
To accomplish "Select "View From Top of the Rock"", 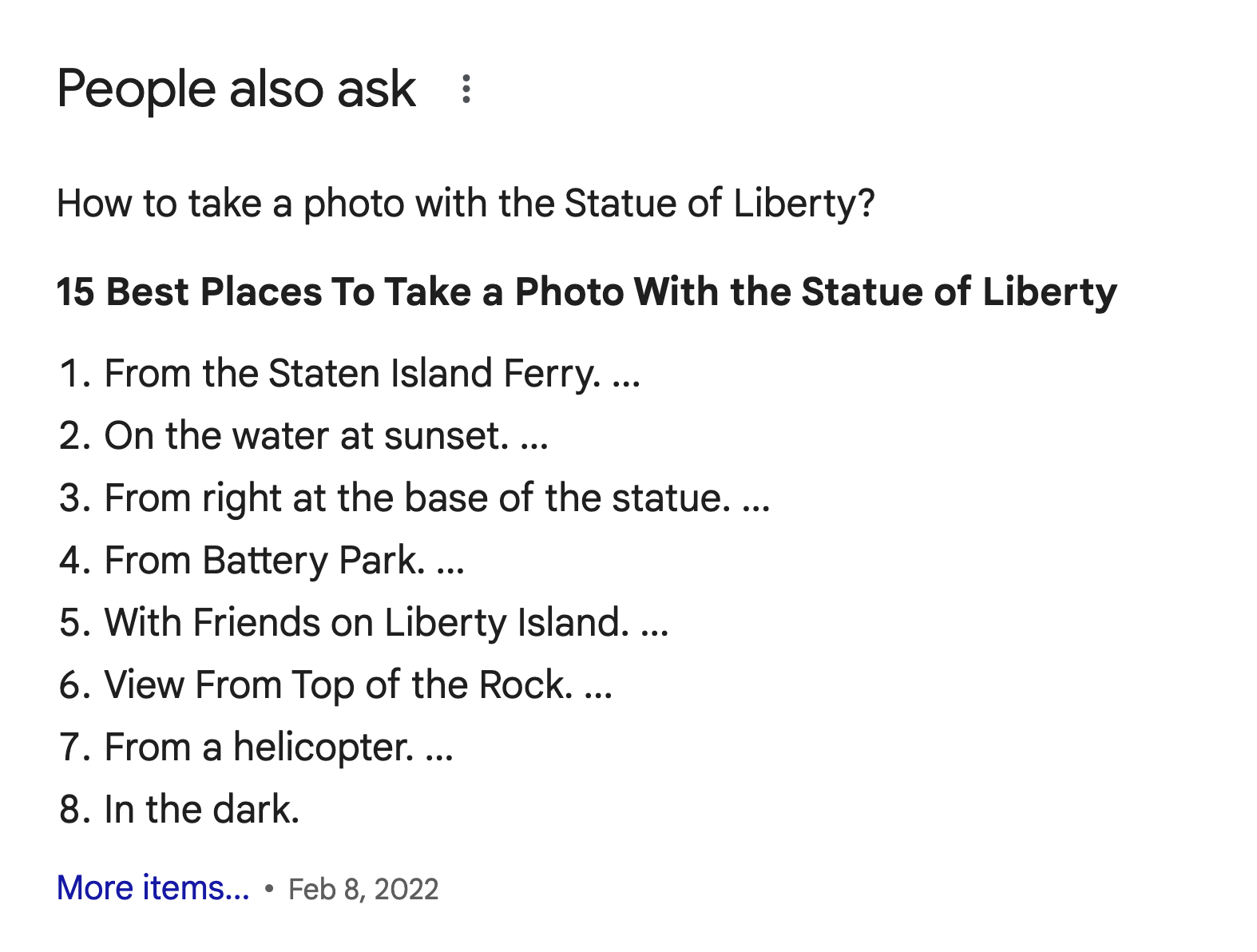I will click(x=339, y=685).
